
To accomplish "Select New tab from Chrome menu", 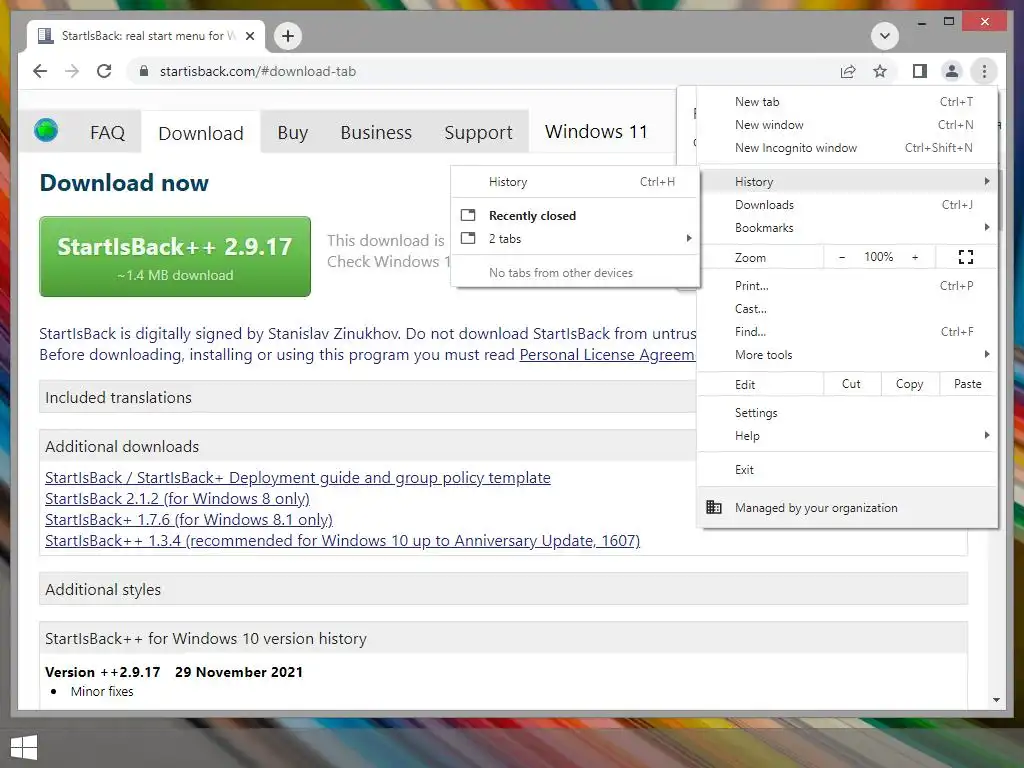I will click(847, 102).
